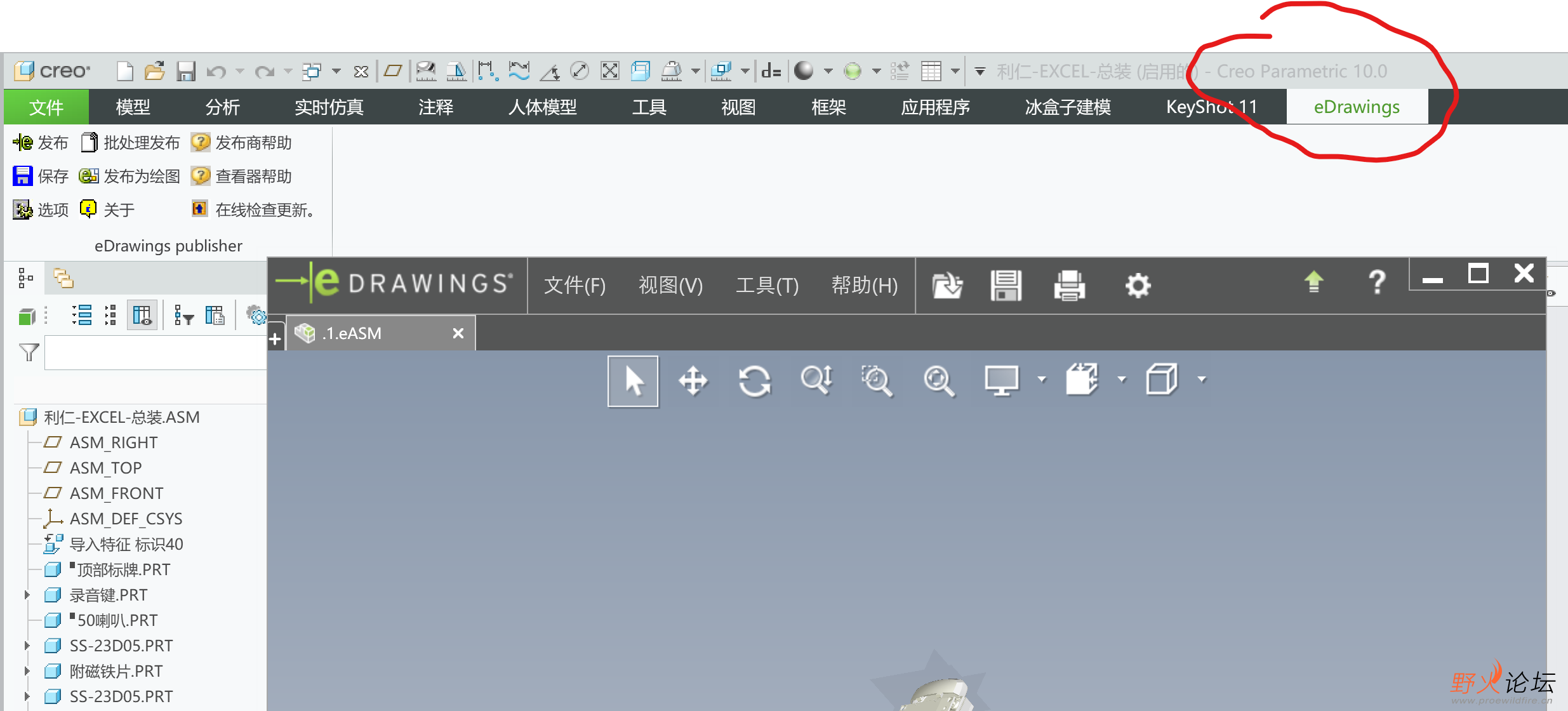Close the .1.eASM document tab
1568x711 pixels.
point(458,333)
